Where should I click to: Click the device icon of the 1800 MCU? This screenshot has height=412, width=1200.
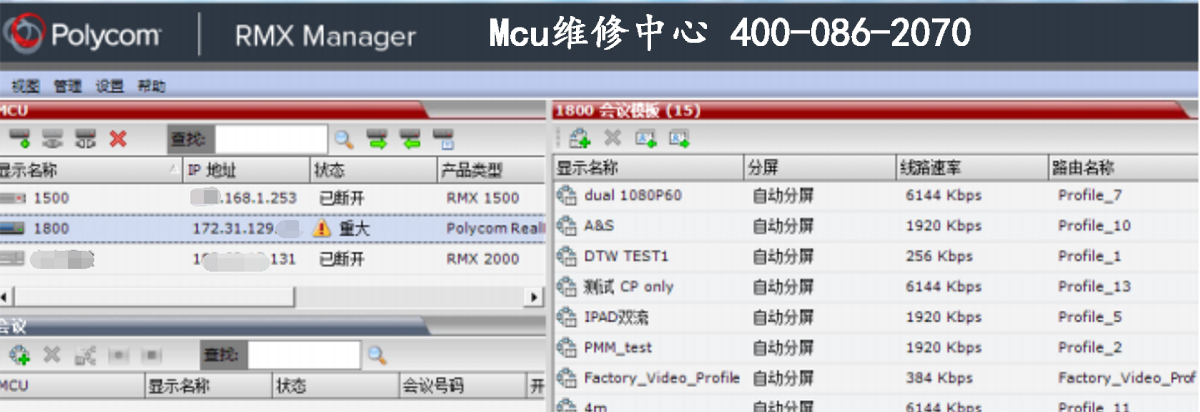tap(12, 229)
